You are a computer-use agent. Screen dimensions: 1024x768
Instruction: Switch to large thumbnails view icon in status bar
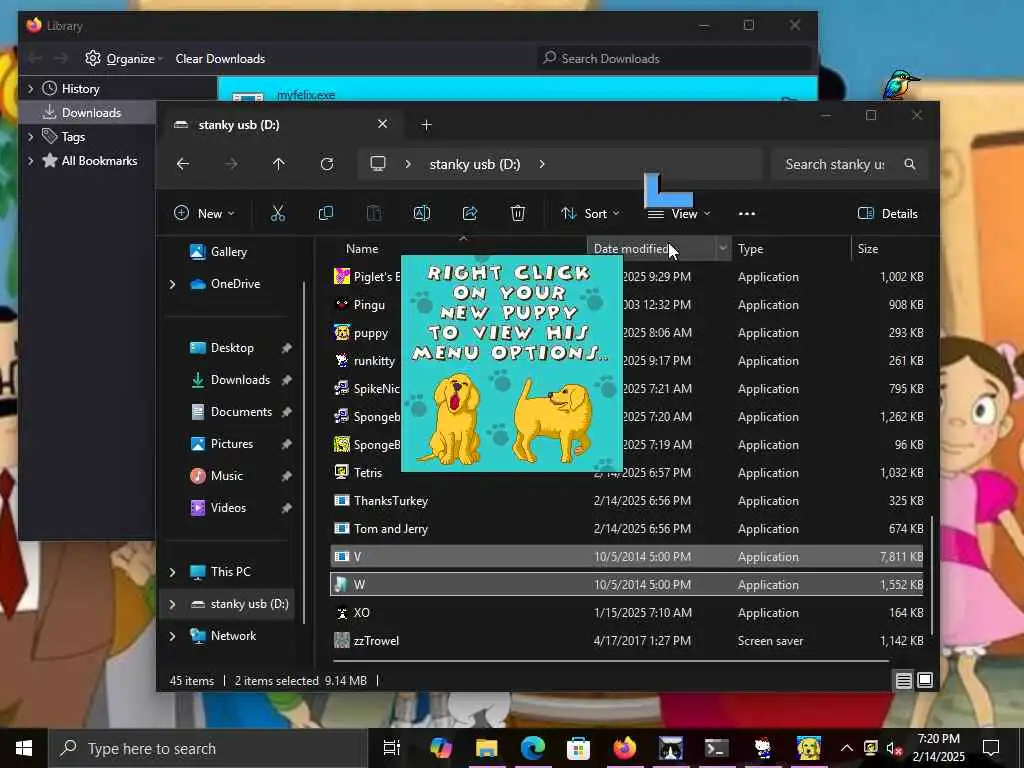[925, 680]
